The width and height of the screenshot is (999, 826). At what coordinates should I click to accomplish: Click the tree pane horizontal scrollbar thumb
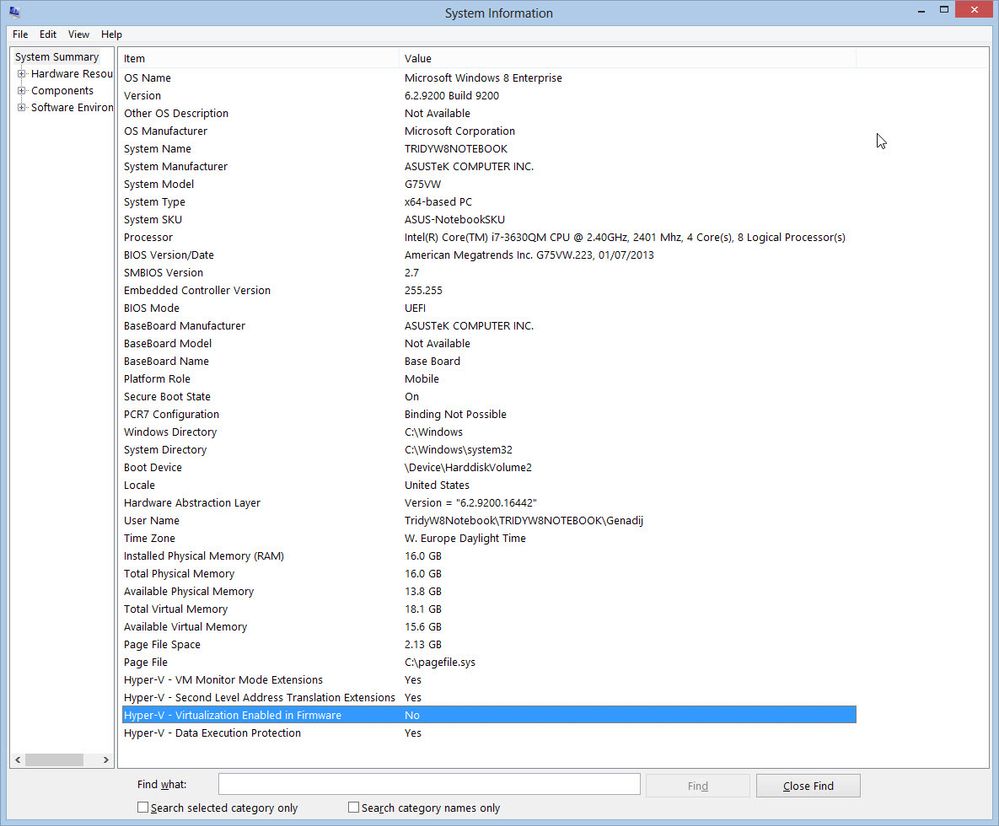tap(54, 760)
